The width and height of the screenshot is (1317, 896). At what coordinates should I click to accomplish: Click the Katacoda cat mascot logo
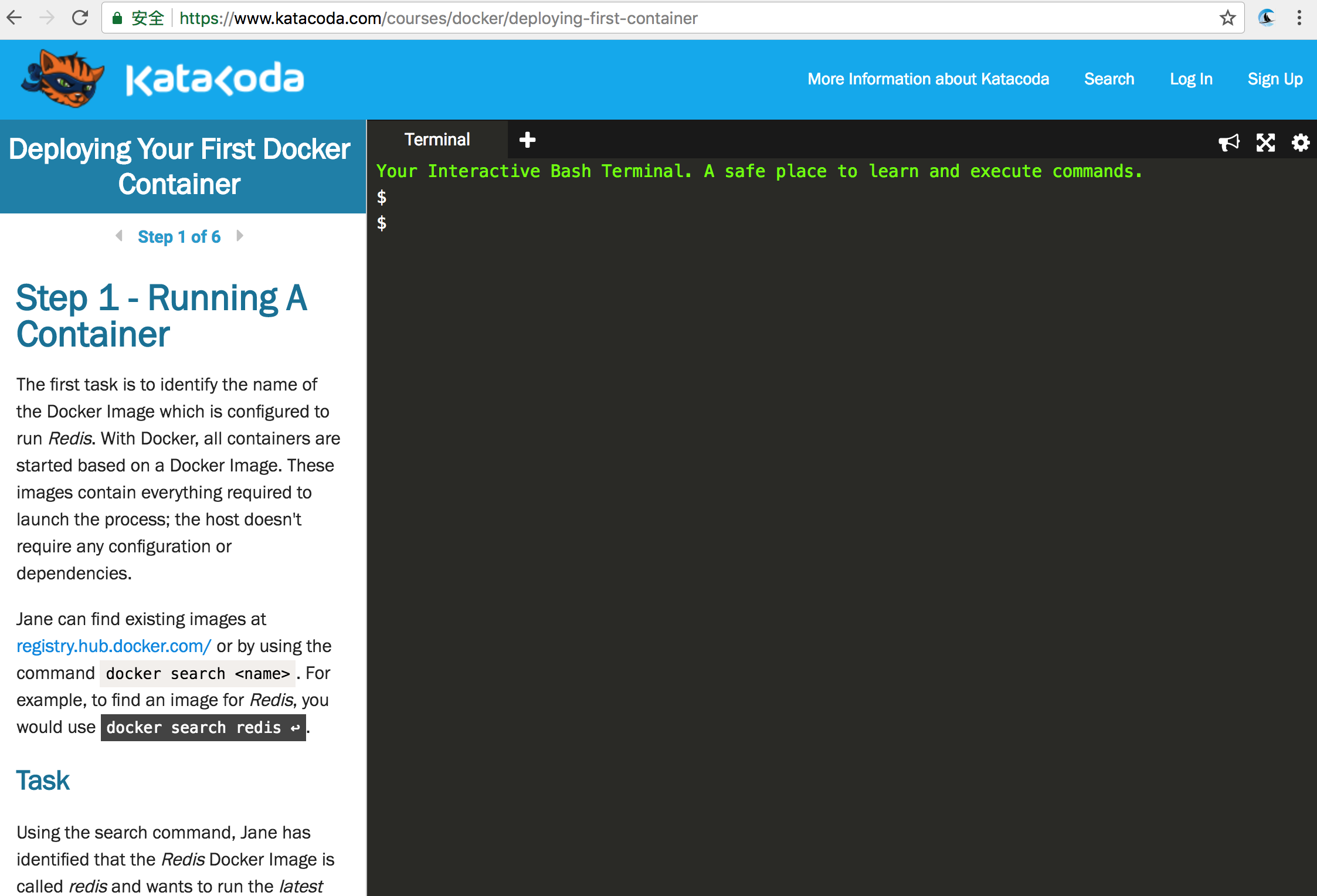coord(62,79)
